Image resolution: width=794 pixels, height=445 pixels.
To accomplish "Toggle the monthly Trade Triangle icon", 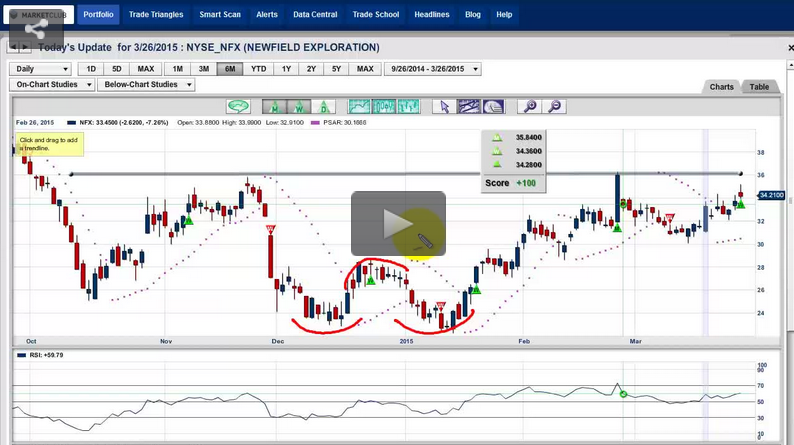I will click(x=272, y=107).
